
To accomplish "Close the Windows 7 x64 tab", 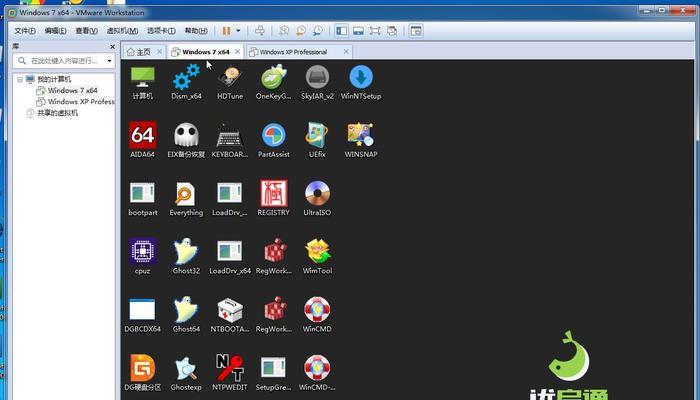I will (x=237, y=52).
